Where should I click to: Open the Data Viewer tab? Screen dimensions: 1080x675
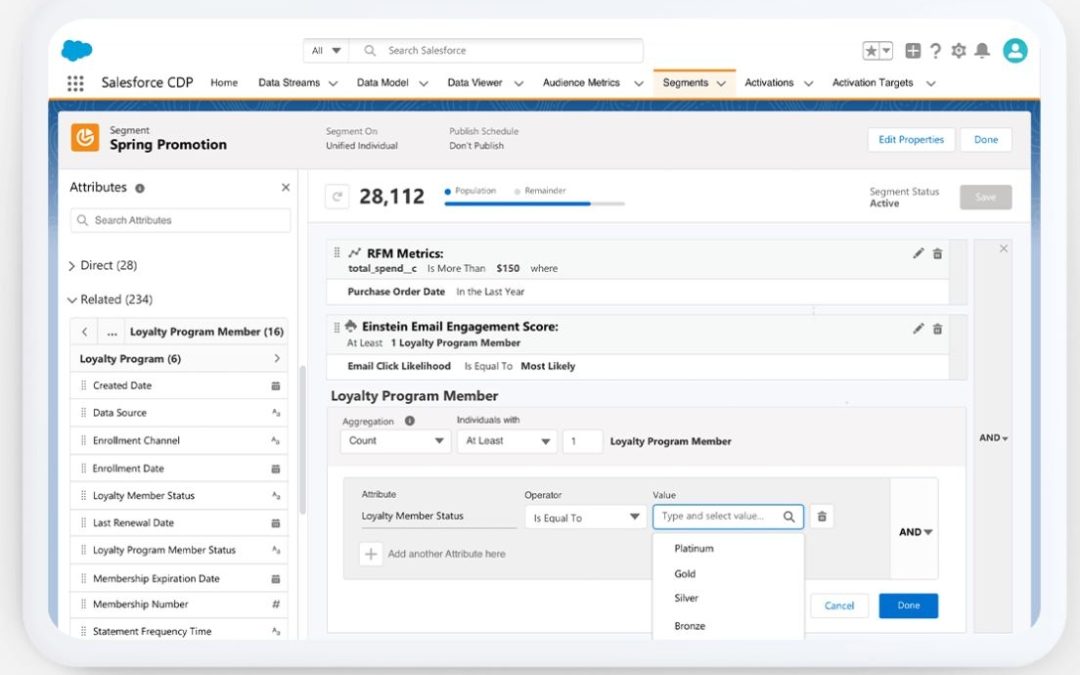[475, 83]
